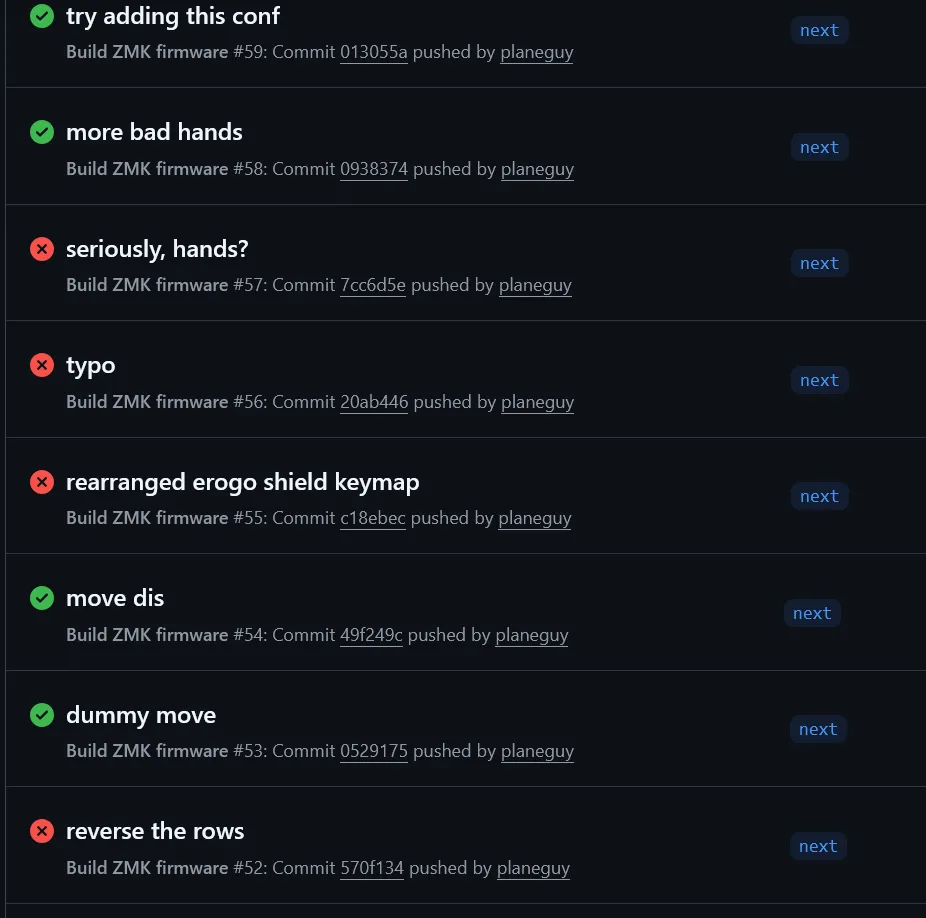This screenshot has width=926, height=918.
Task: Click 'next' branch label on run #59
Action: (x=819, y=30)
